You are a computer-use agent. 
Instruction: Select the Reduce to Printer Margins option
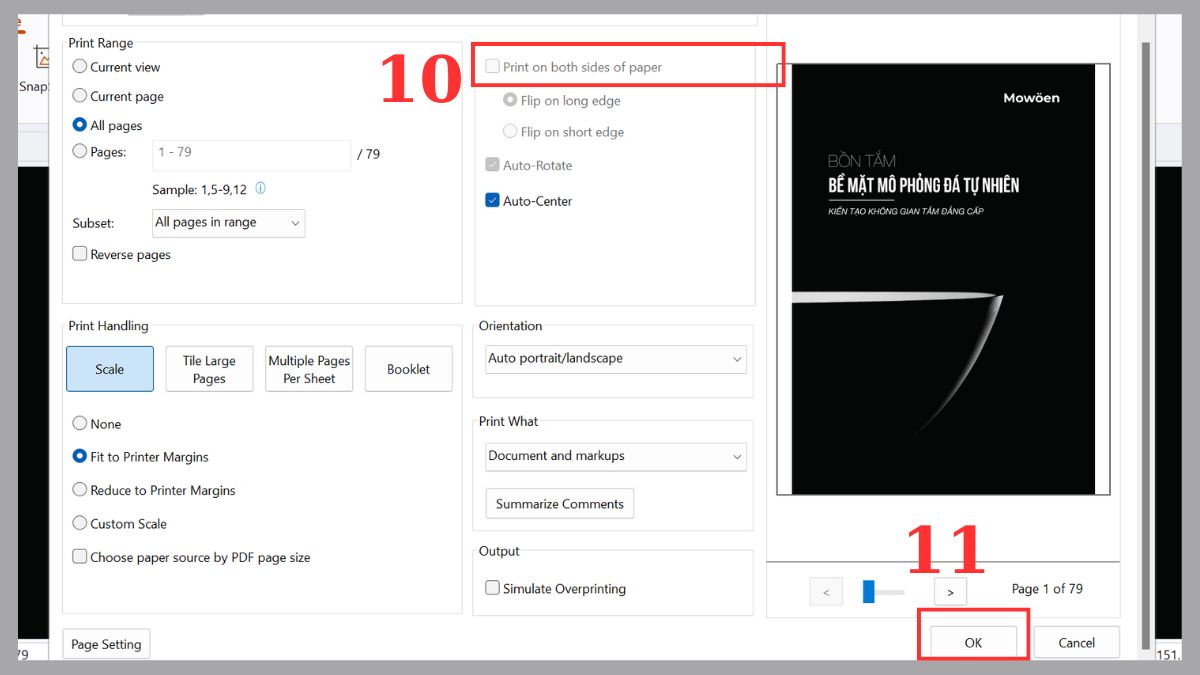coord(80,490)
